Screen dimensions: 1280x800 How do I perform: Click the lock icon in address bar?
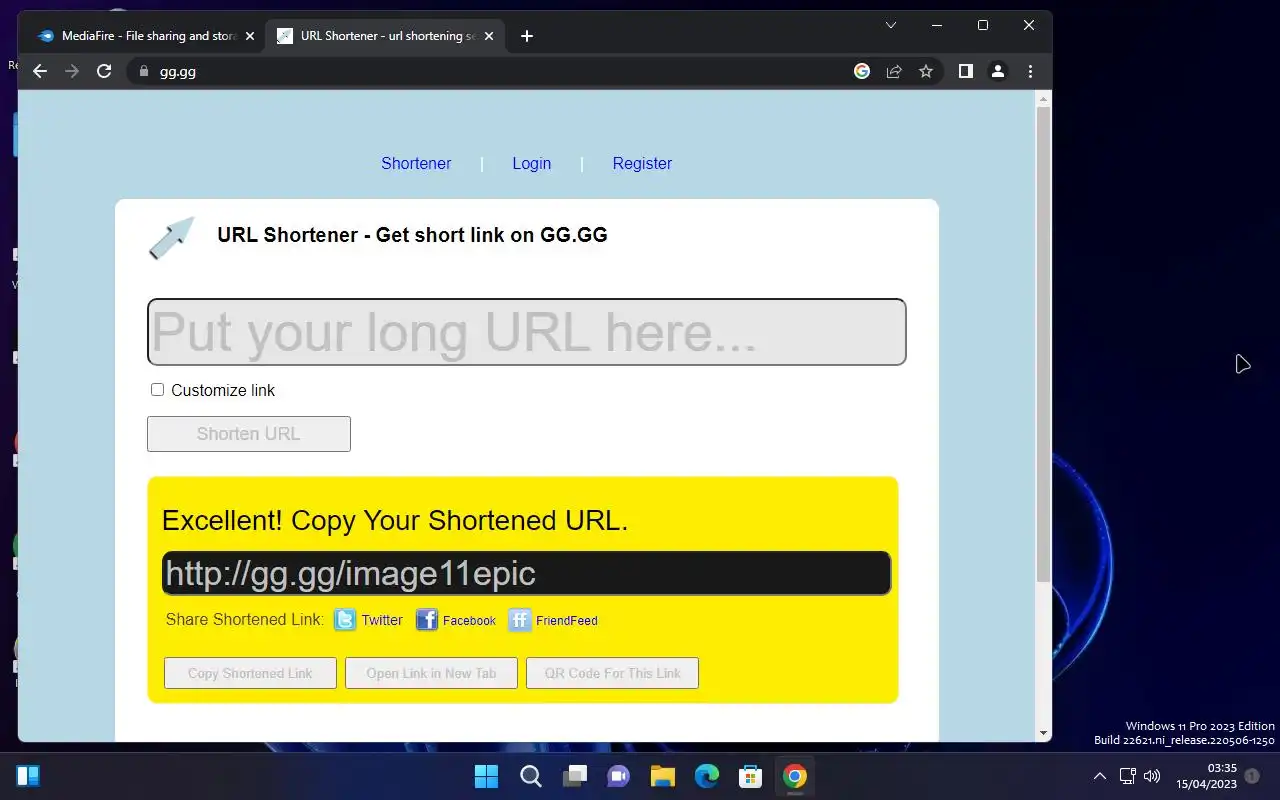(143, 71)
